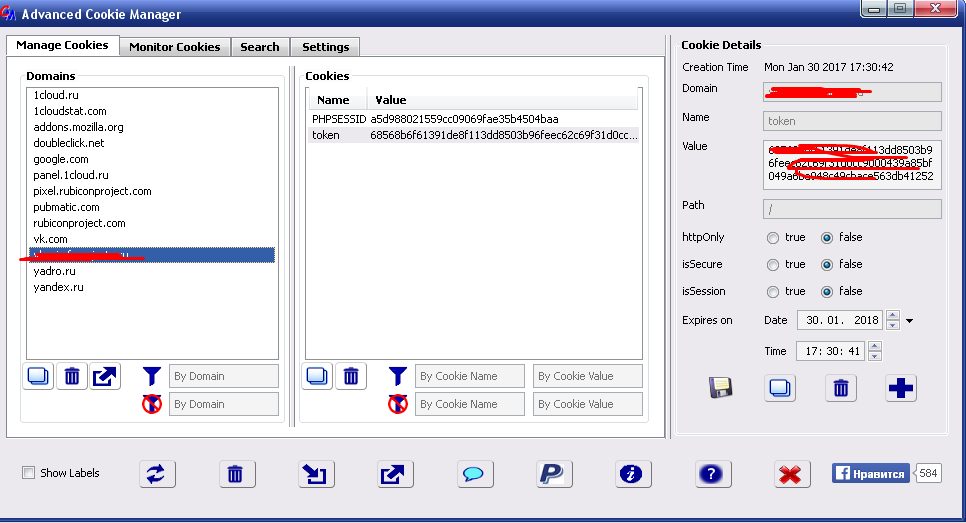Viewport: 966px width, 523px height.
Task: Sort cookies by Value column header
Action: click(x=502, y=100)
